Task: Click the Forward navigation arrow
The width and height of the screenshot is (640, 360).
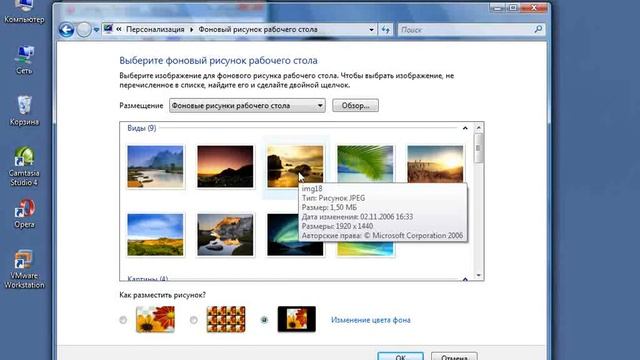Action: [x=84, y=30]
